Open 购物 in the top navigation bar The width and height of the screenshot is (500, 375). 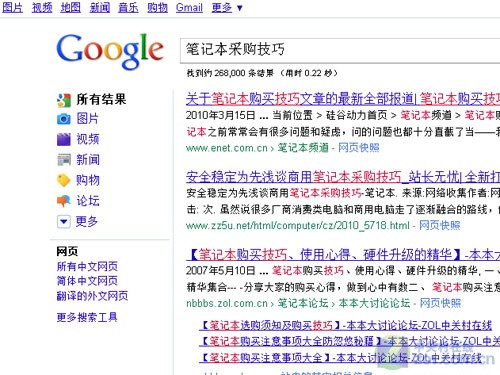coord(158,7)
